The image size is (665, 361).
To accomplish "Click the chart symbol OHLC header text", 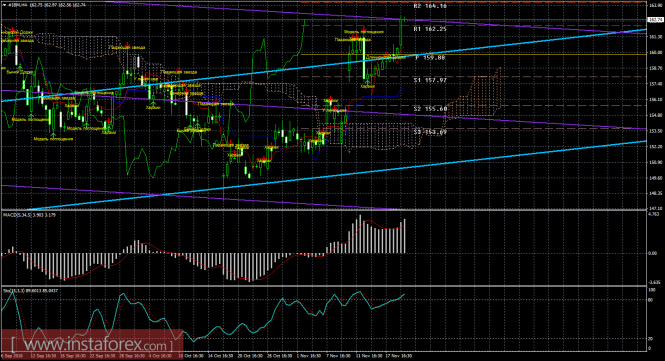I will point(48,5).
